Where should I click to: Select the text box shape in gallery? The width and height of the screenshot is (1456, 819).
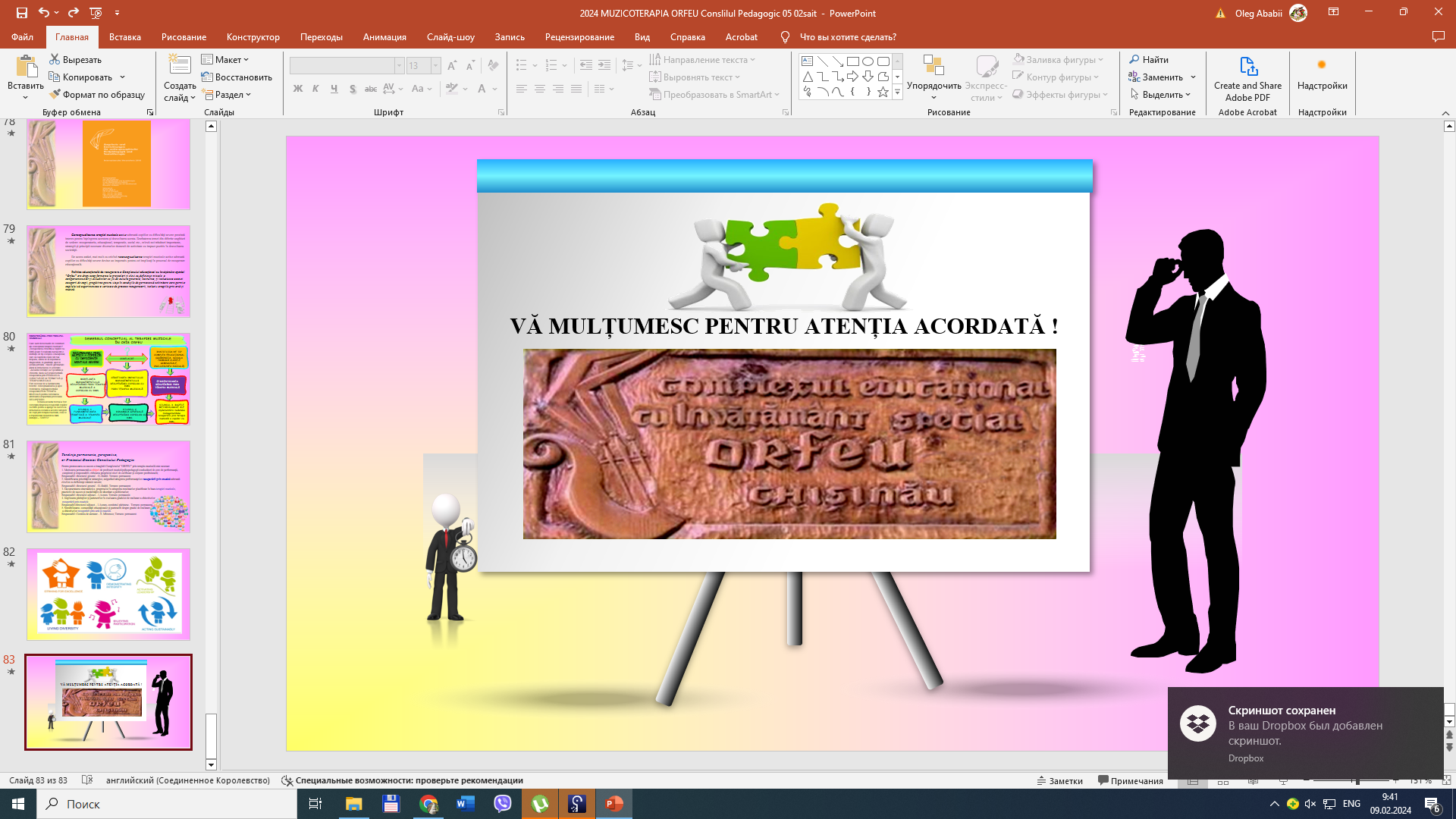(808, 61)
